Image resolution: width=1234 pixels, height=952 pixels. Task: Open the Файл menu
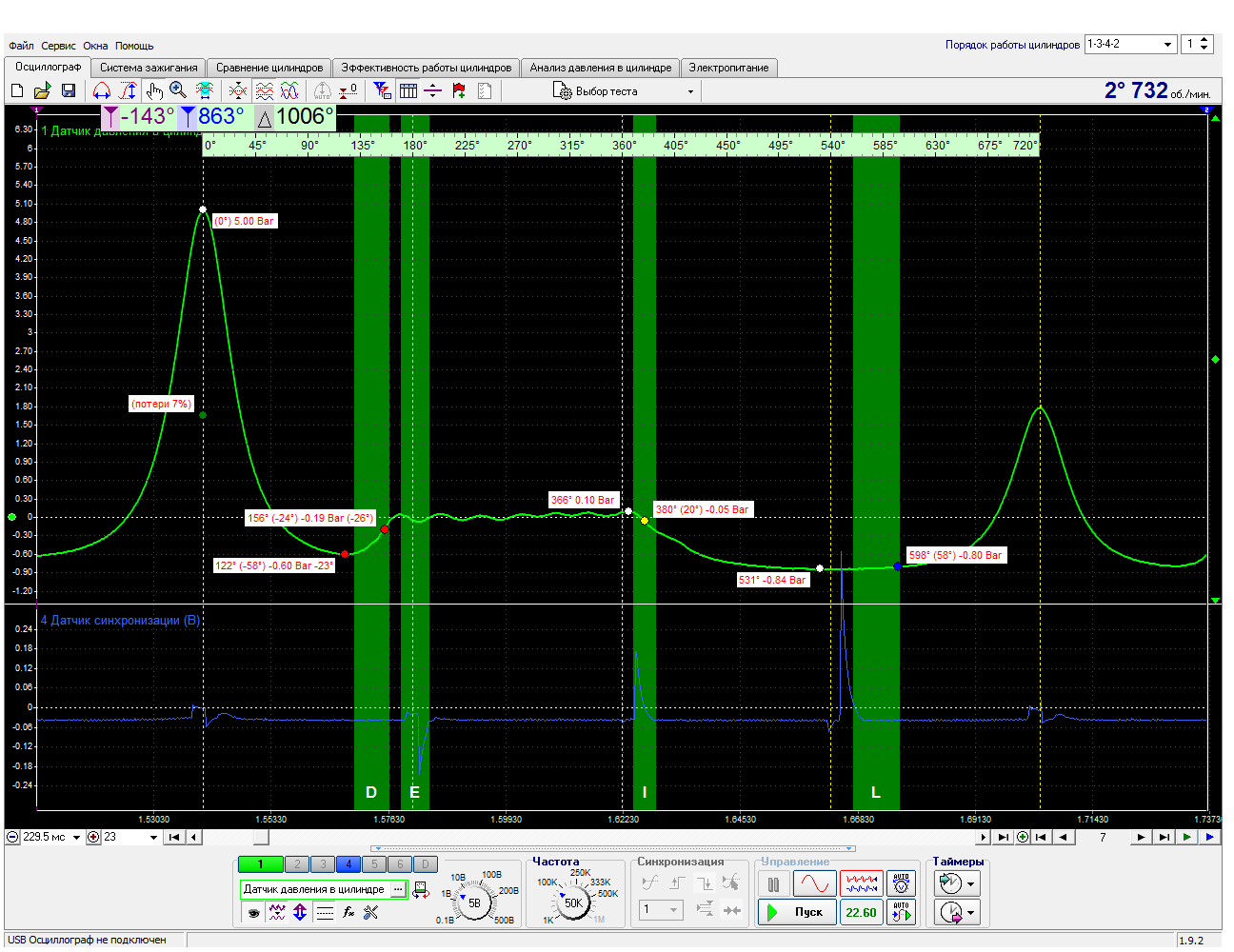(21, 46)
